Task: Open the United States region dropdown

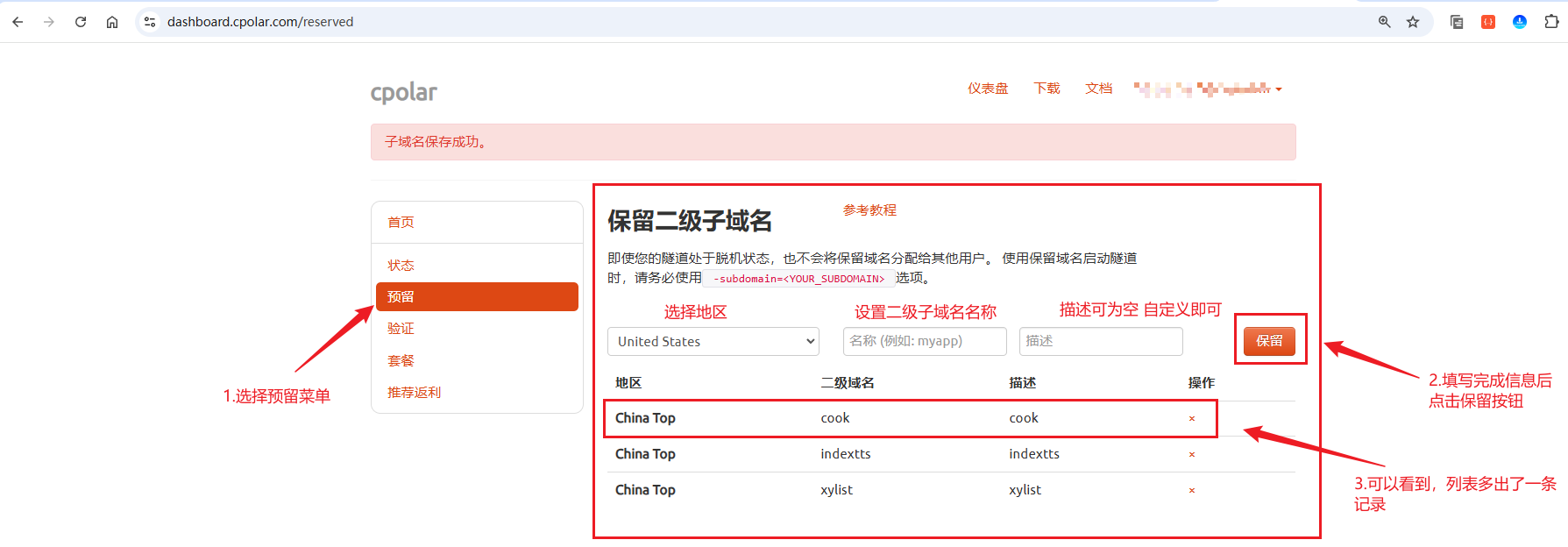Action: [x=713, y=341]
